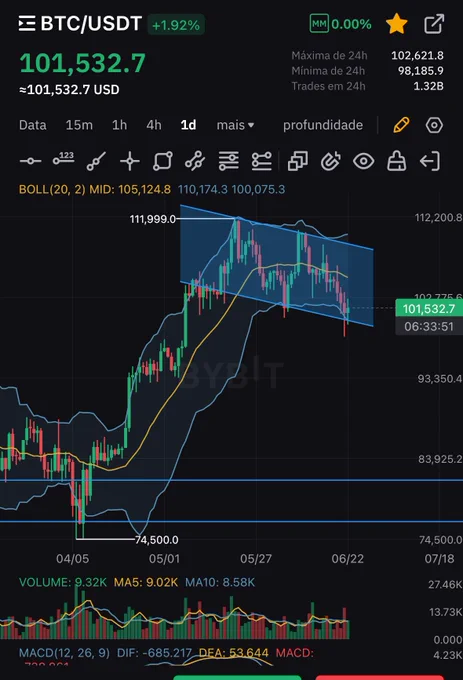The height and width of the screenshot is (680, 463).
Task: Tap the 0.00% margin rate text
Action: [351, 24]
